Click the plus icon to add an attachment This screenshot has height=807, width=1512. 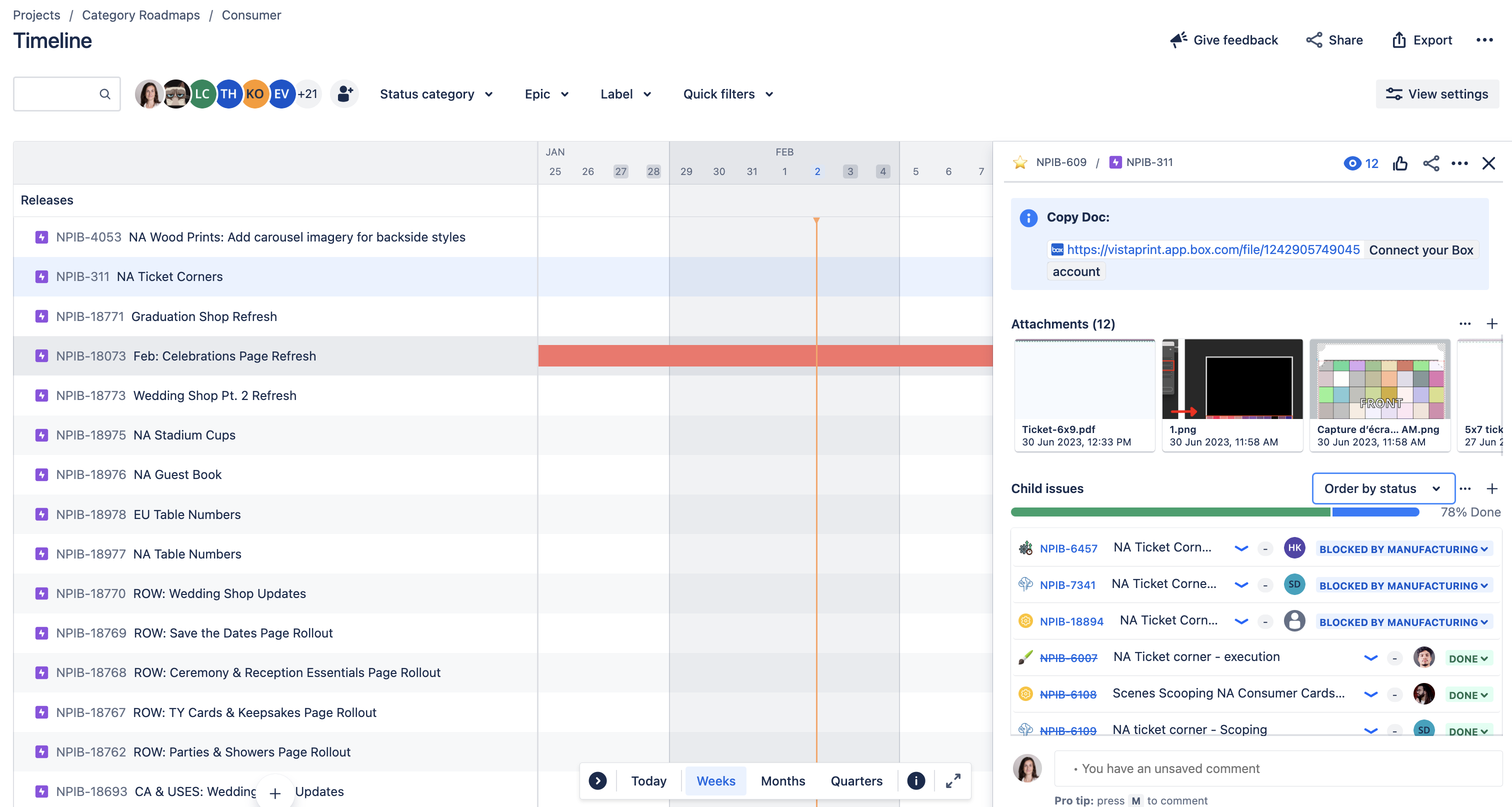point(1492,323)
